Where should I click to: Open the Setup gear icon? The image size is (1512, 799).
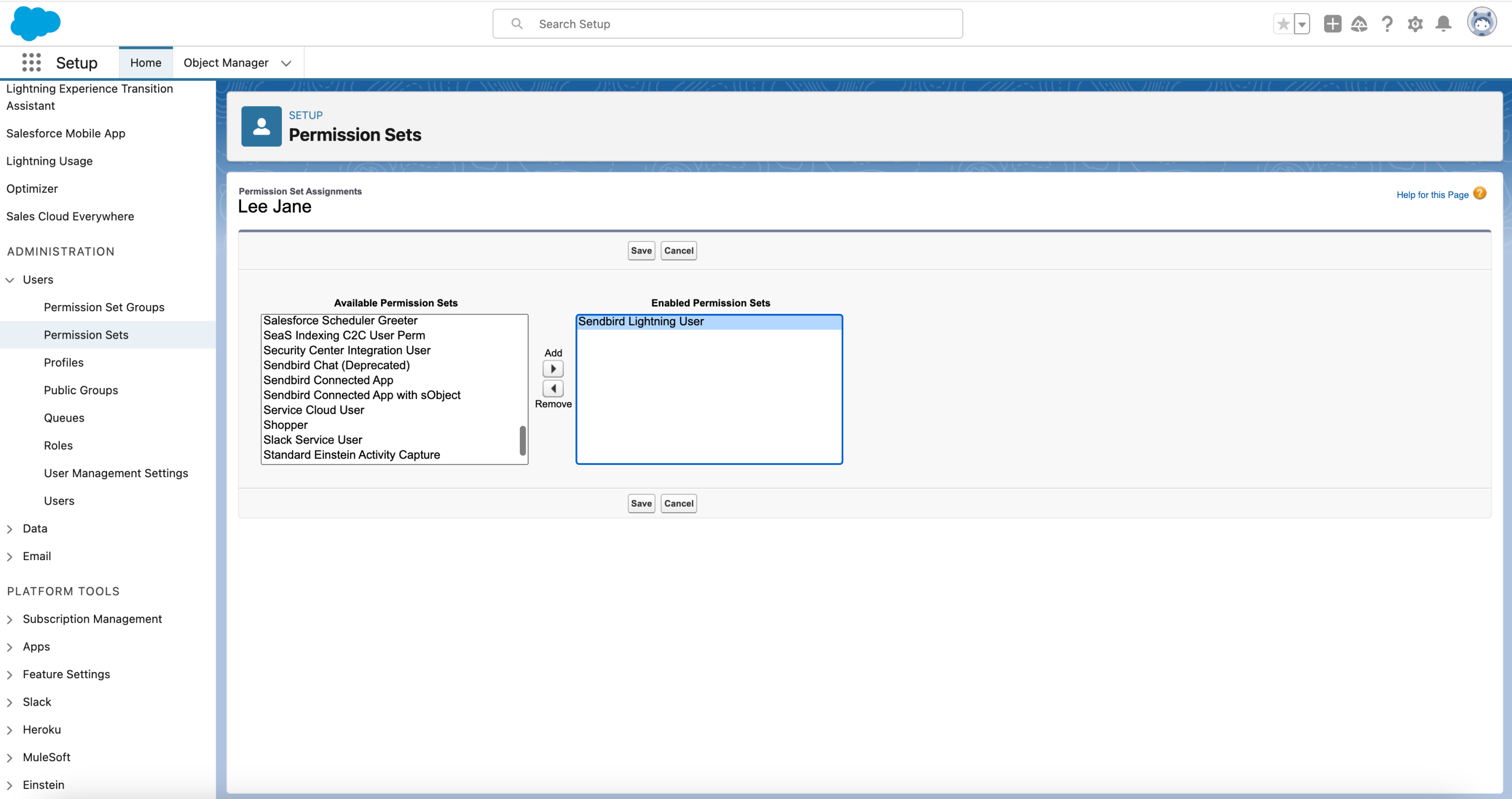click(x=1415, y=24)
